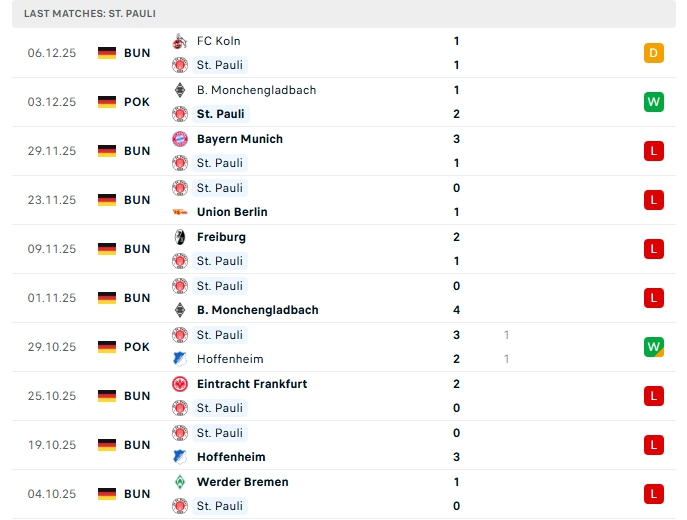Click the red L badge for Bayern Munich match
Image resolution: width=687 pixels, height=520 pixels.
pos(654,151)
